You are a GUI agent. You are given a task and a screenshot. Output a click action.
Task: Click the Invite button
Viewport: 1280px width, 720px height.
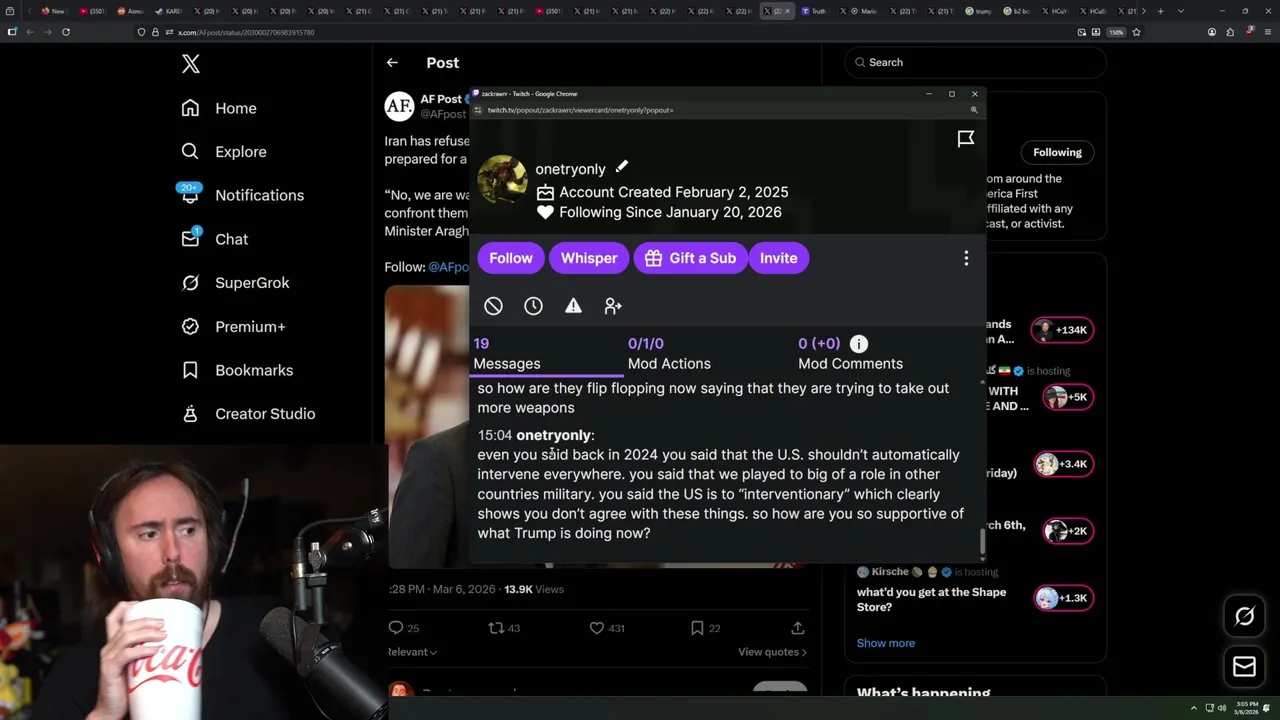pyautogui.click(x=778, y=258)
